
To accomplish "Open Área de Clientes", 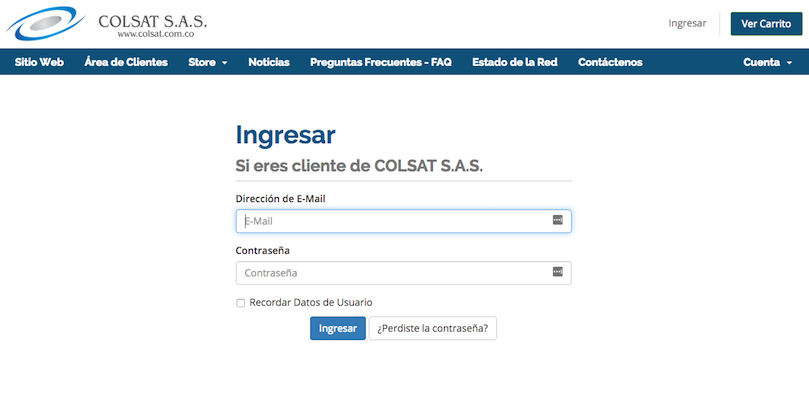I will coord(126,62).
